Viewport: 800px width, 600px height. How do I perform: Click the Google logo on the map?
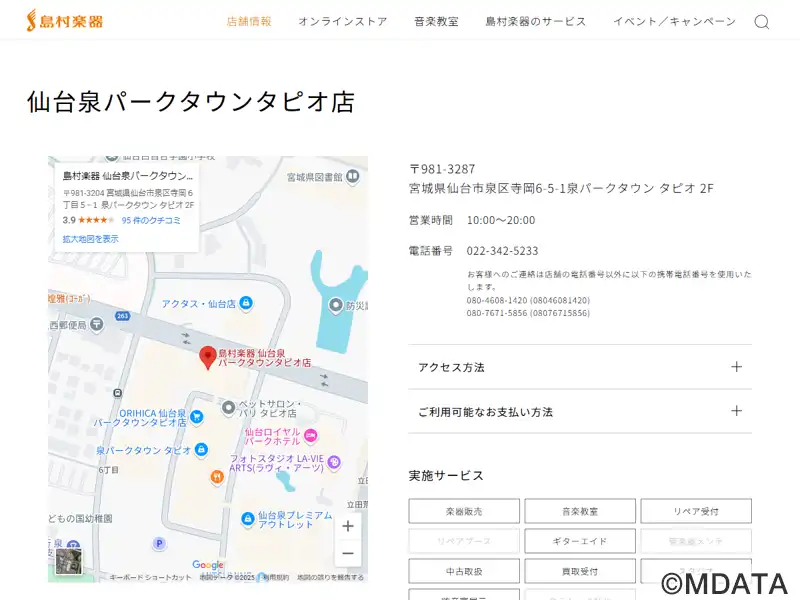tap(208, 564)
